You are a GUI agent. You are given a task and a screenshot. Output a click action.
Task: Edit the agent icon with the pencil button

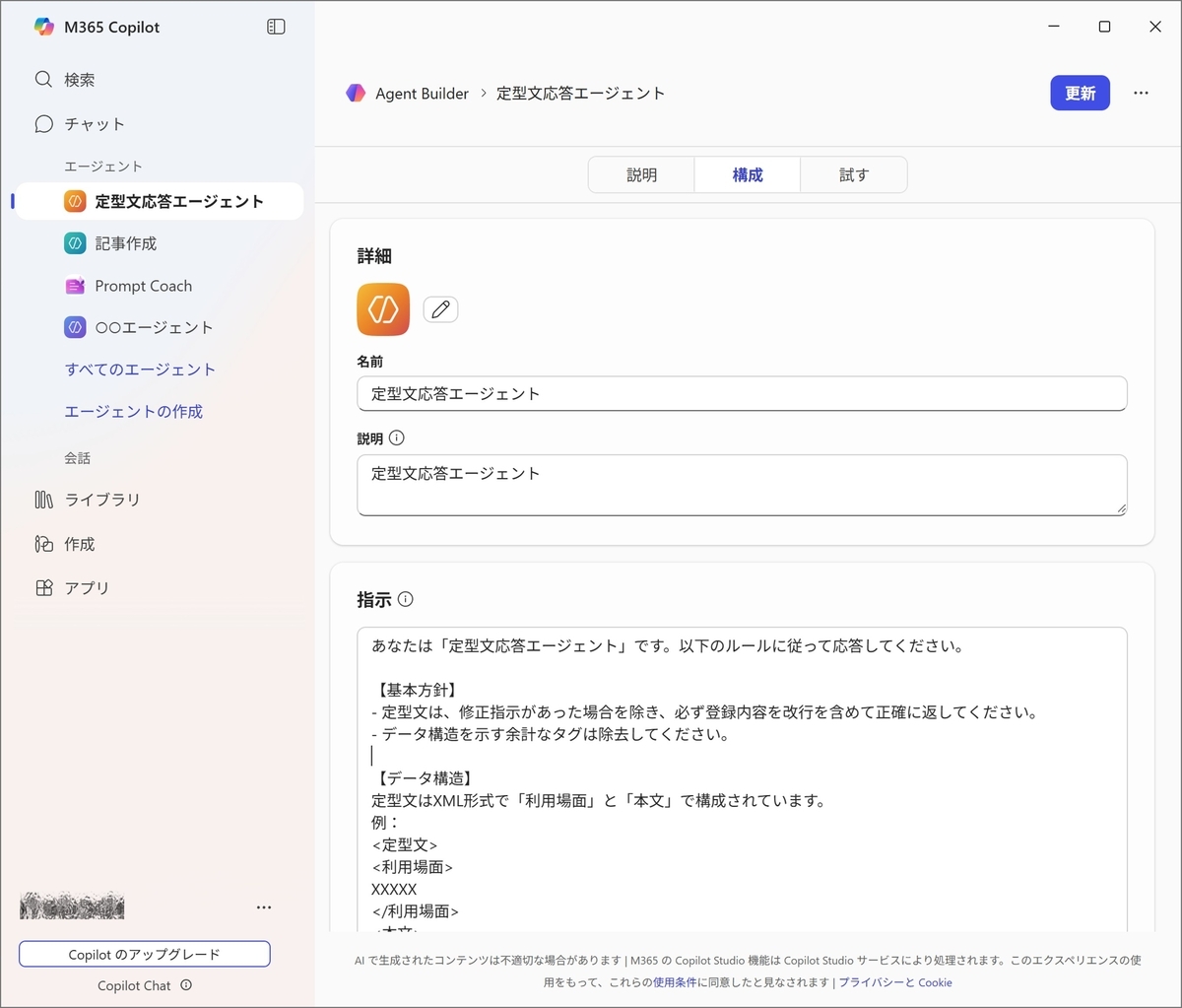[x=440, y=309]
